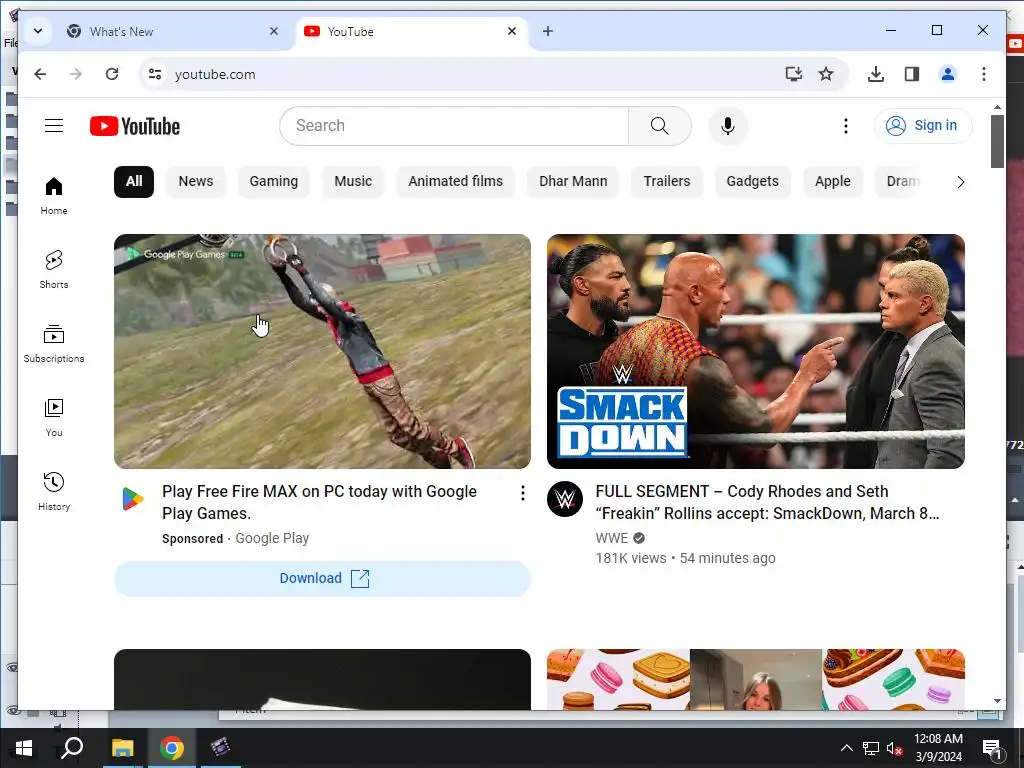Open Shorts from the sidebar
Viewport: 1024px width, 768px height.
(x=54, y=269)
